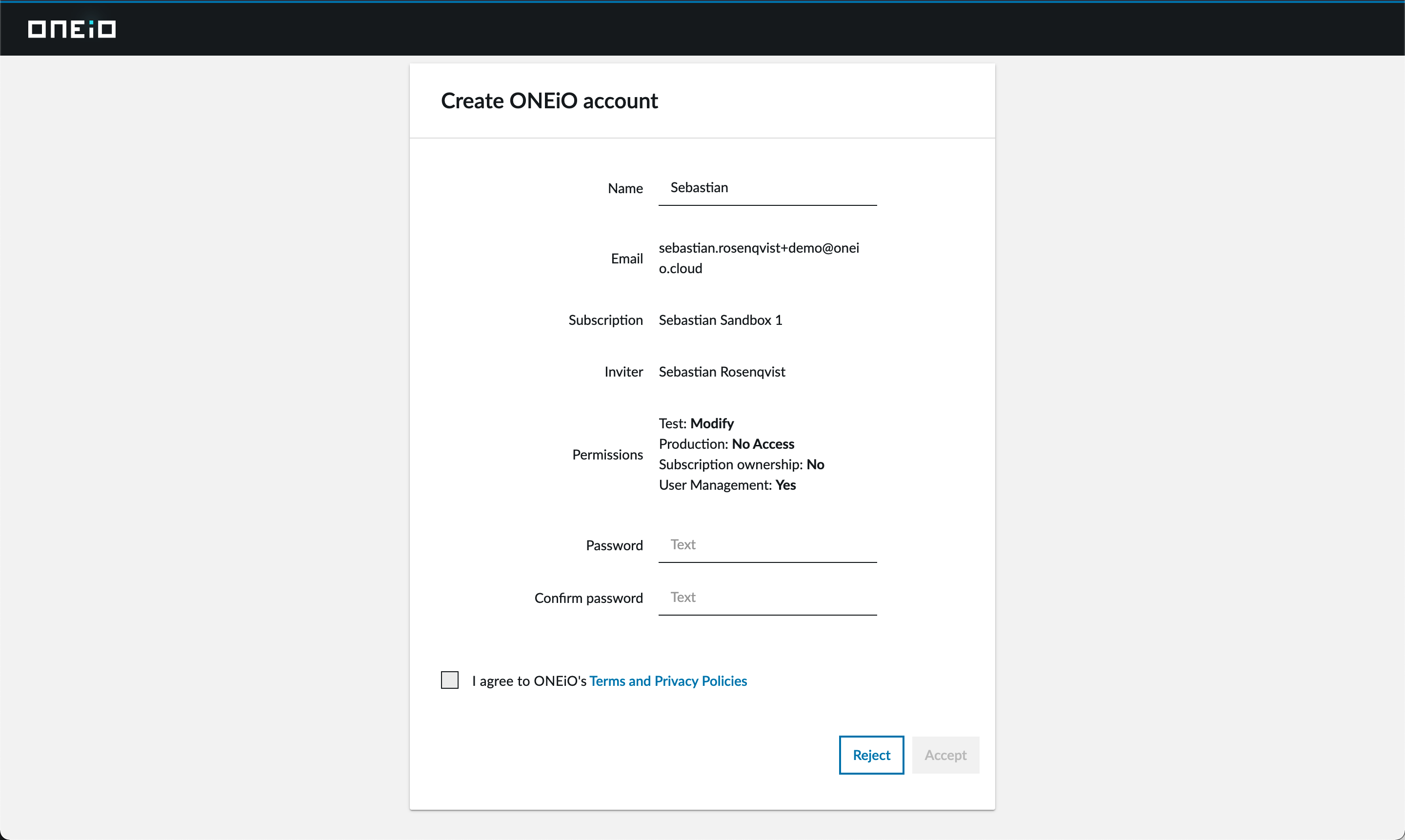Click the User Management: Yes line
Viewport: 1405px width, 840px height.
[727, 485]
